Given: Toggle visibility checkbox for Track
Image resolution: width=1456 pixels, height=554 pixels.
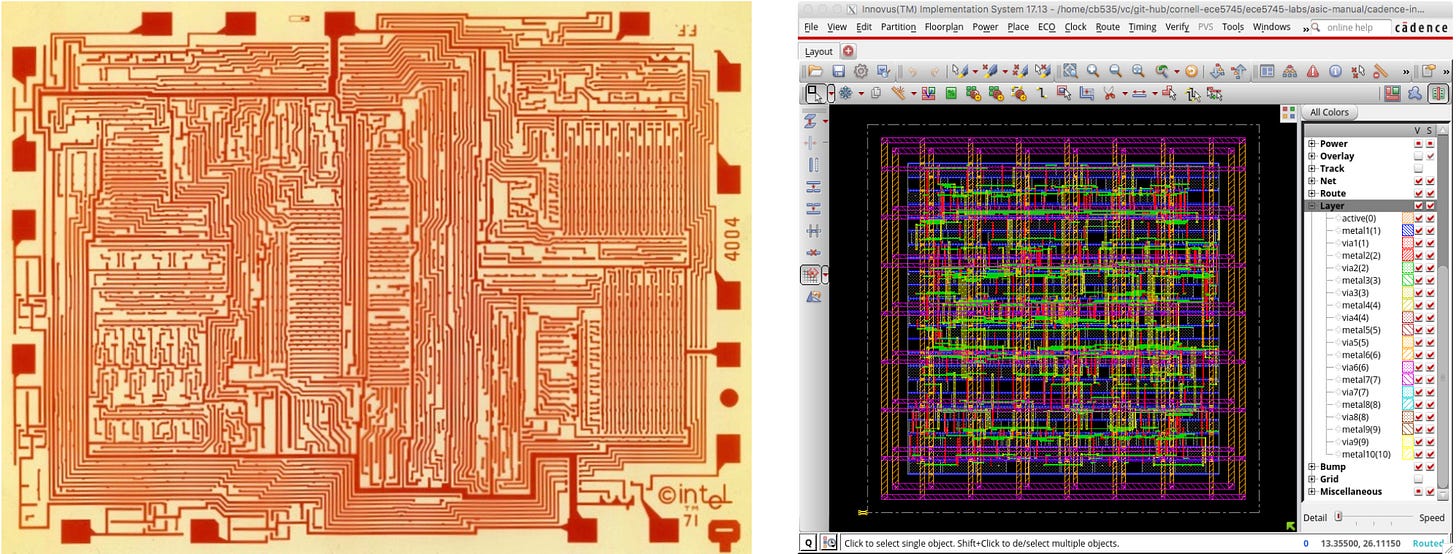Looking at the screenshot, I should 1418,169.
